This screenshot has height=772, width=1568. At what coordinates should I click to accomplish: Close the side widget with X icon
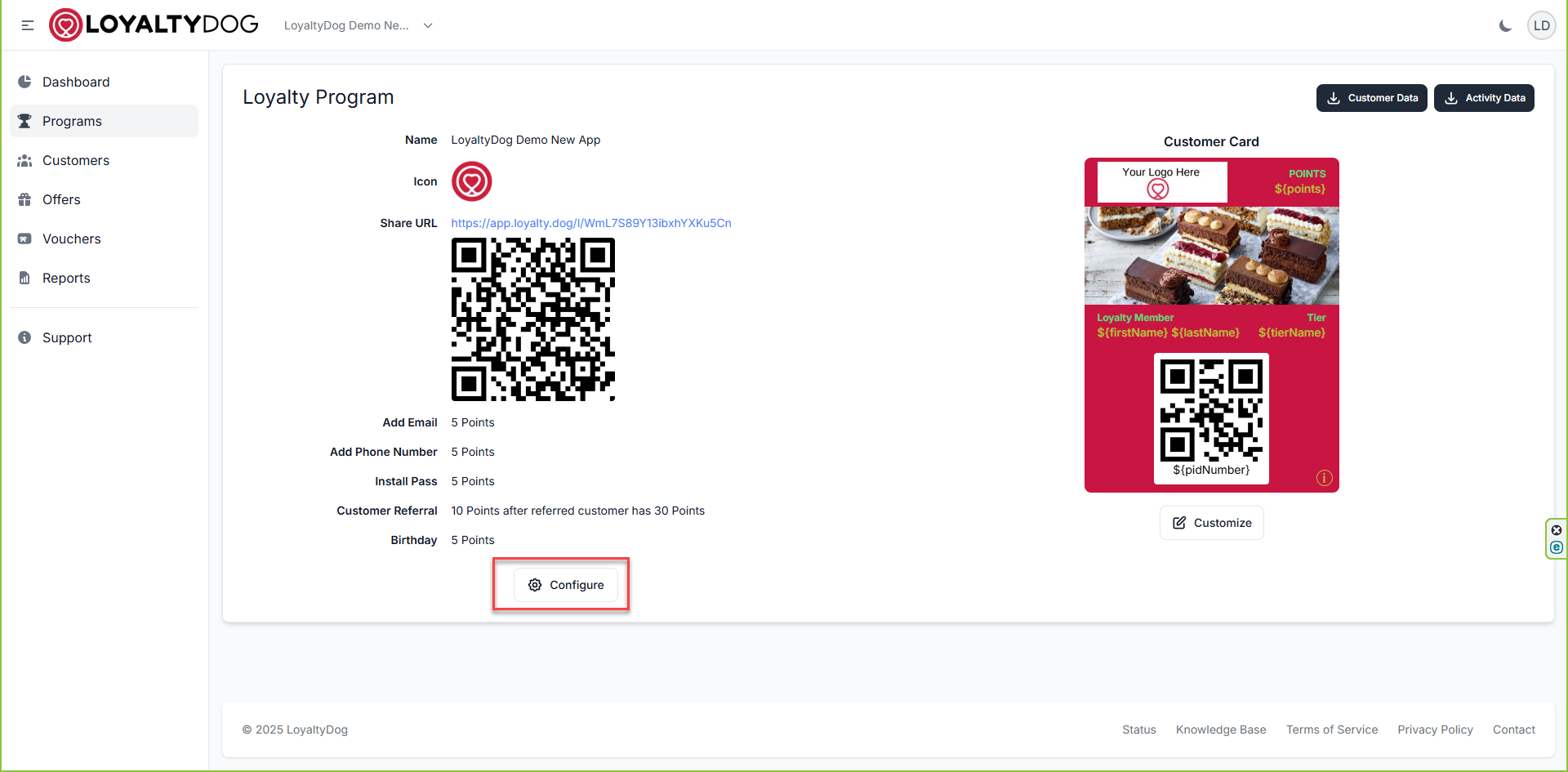1557,530
